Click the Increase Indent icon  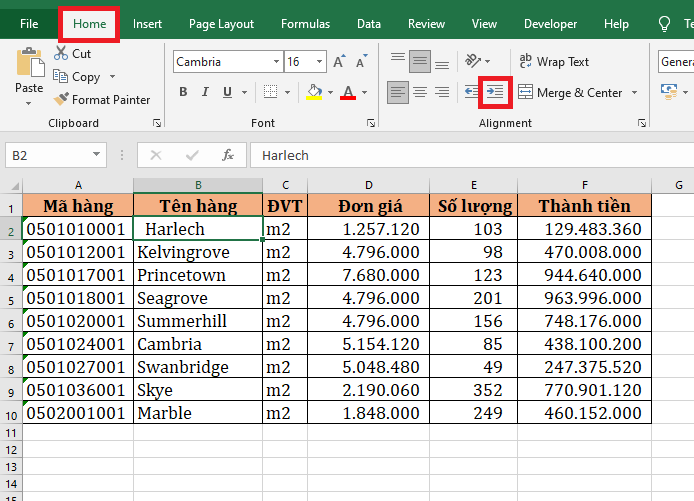click(495, 93)
